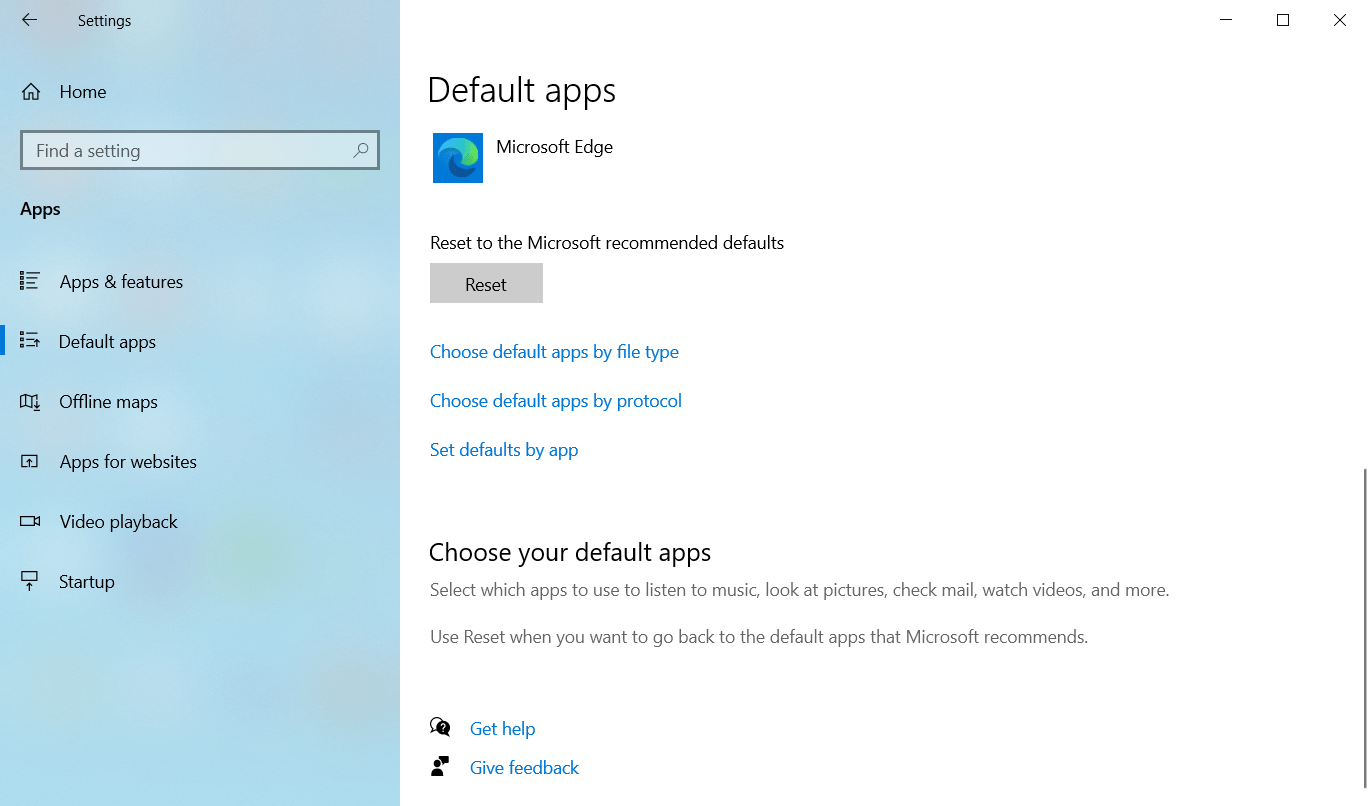Click the Apps section header in sidebar
This screenshot has height=806, width=1369.
coord(40,209)
